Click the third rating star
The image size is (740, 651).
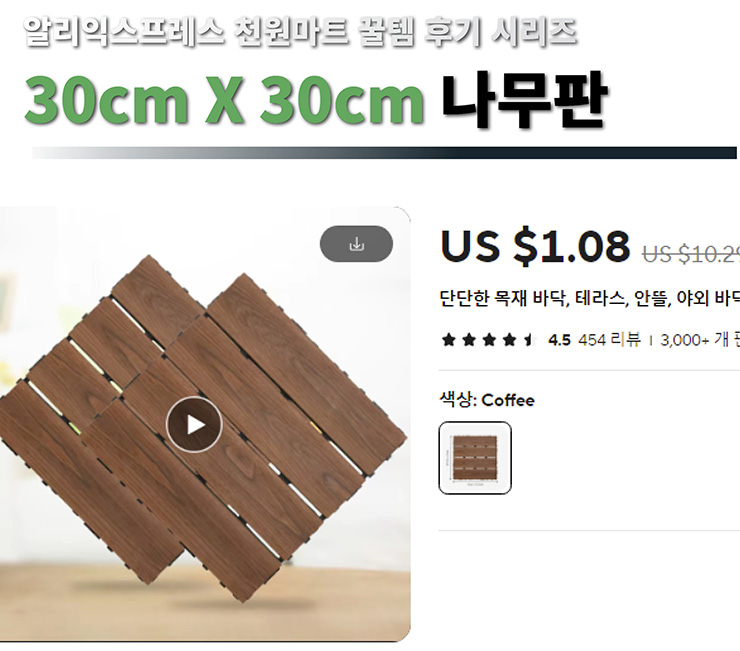point(489,339)
